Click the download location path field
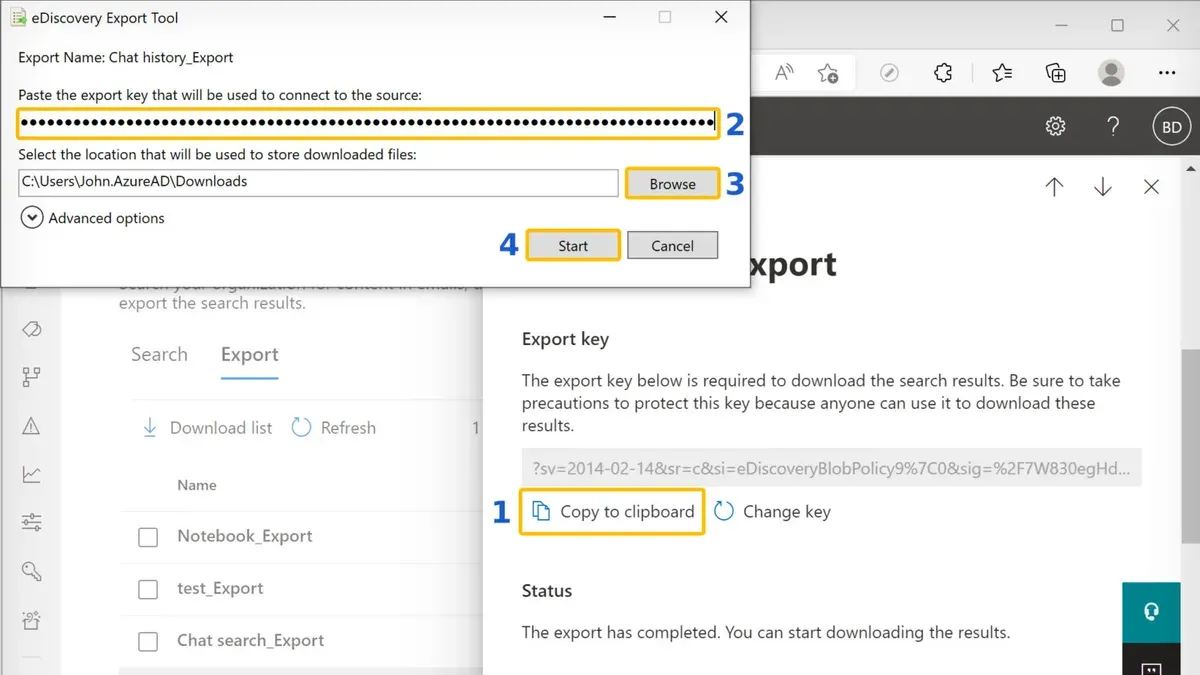Screen dimensions: 1200x675 point(318,183)
